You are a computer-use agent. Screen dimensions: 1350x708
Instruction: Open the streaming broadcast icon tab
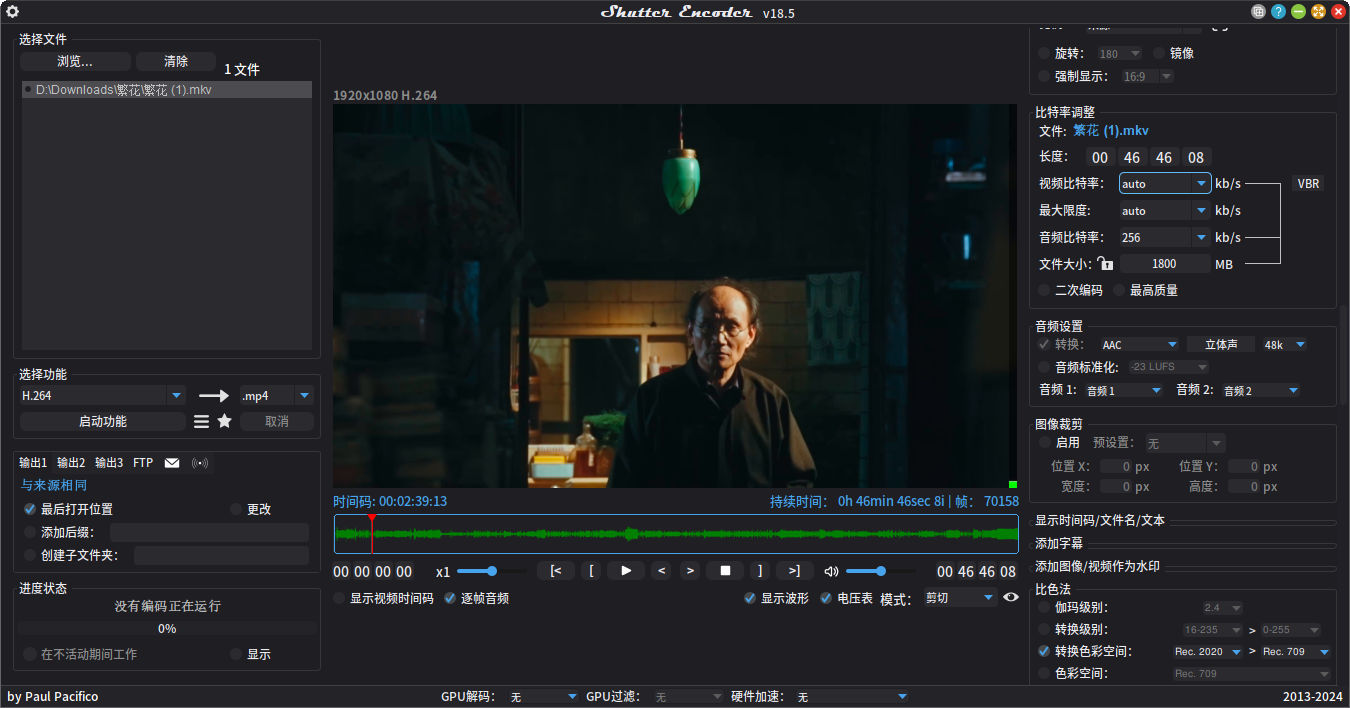(x=200, y=463)
